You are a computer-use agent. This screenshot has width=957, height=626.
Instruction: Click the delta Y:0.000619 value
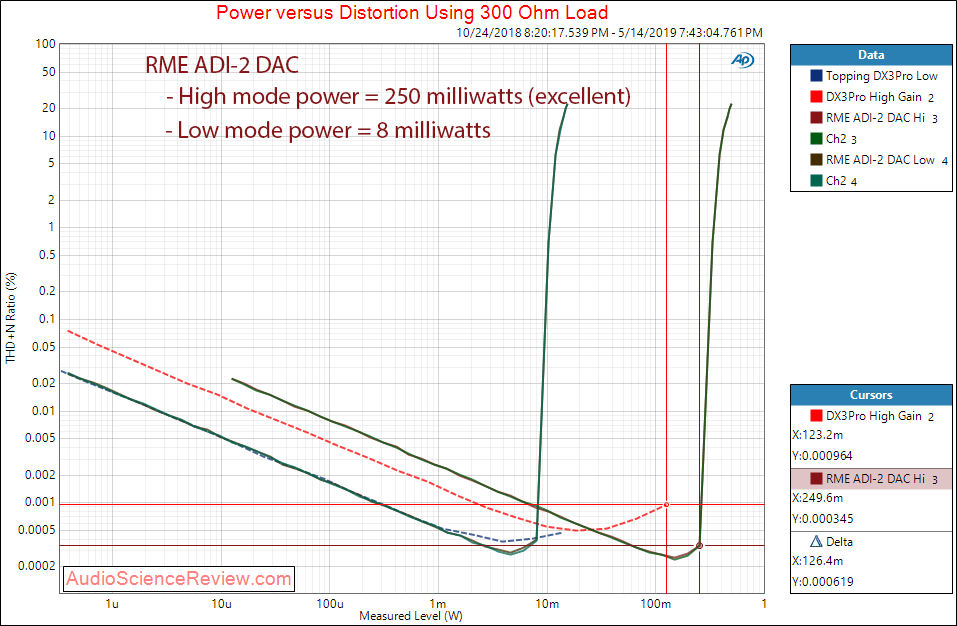click(x=823, y=581)
